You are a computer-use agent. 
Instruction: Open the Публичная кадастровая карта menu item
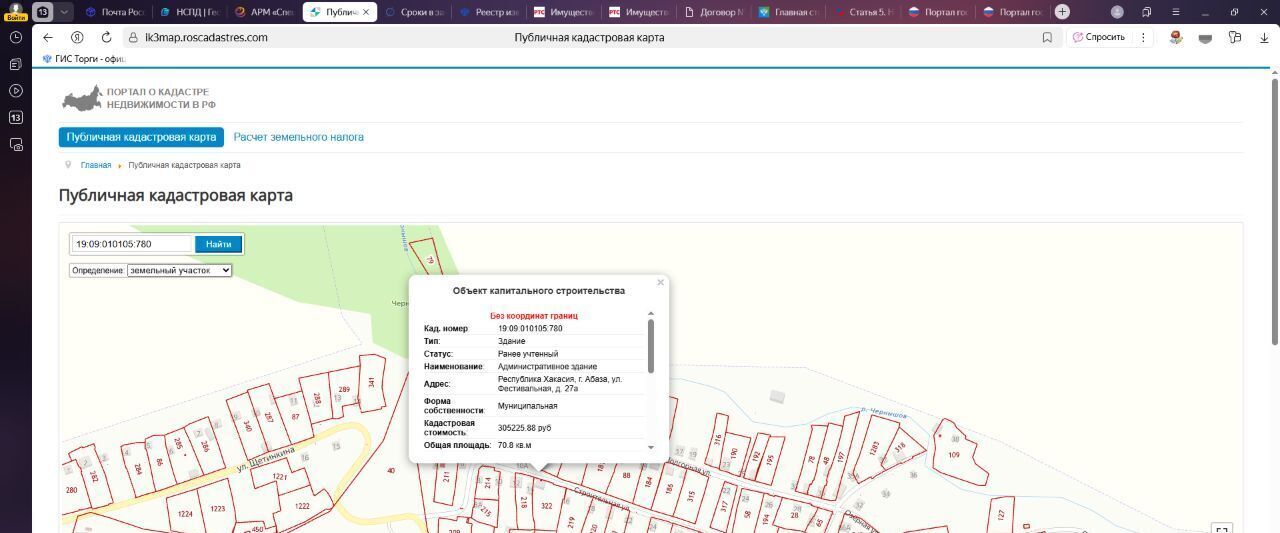click(141, 137)
